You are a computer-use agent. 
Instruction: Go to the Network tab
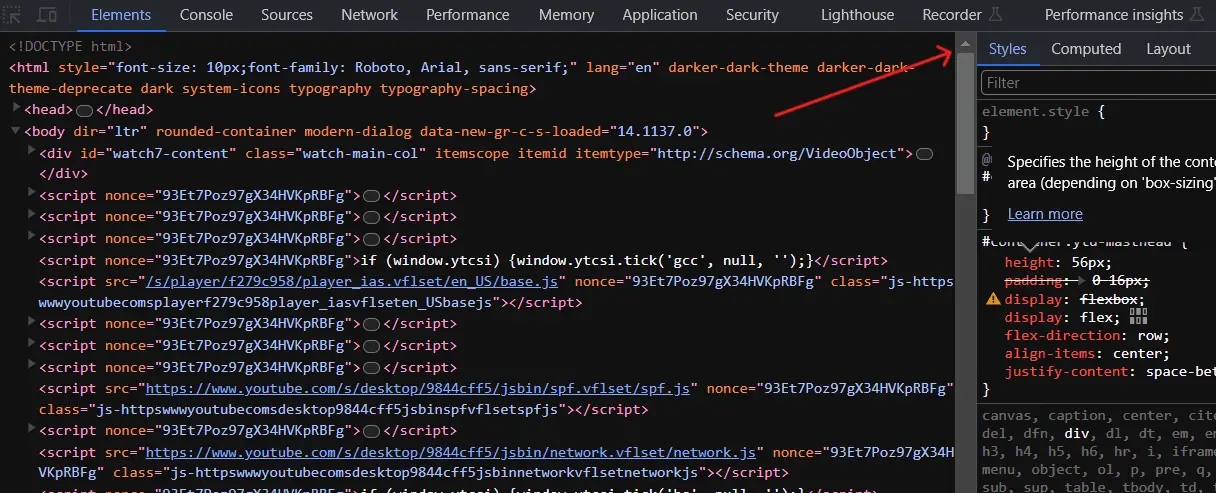coord(369,15)
